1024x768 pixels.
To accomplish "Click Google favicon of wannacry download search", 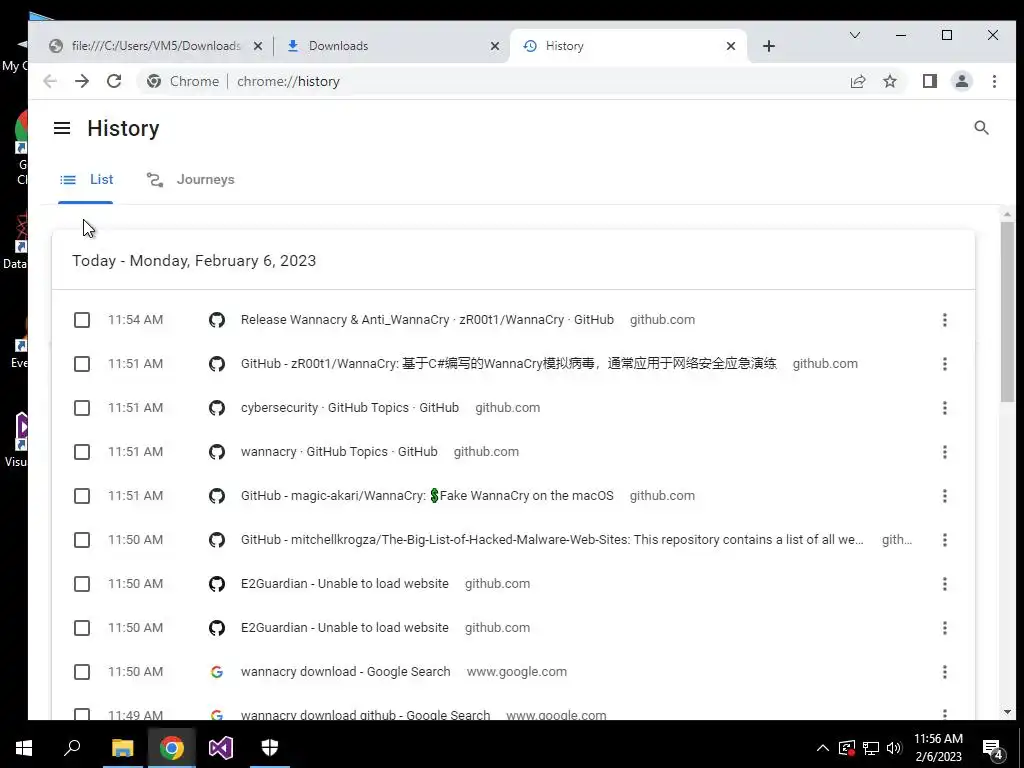I will [217, 672].
